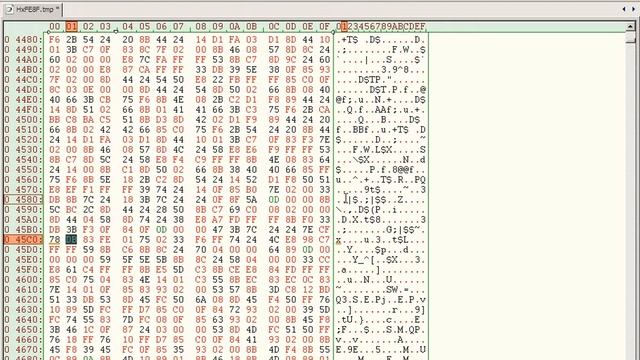Click hex column header 0A

235,27
